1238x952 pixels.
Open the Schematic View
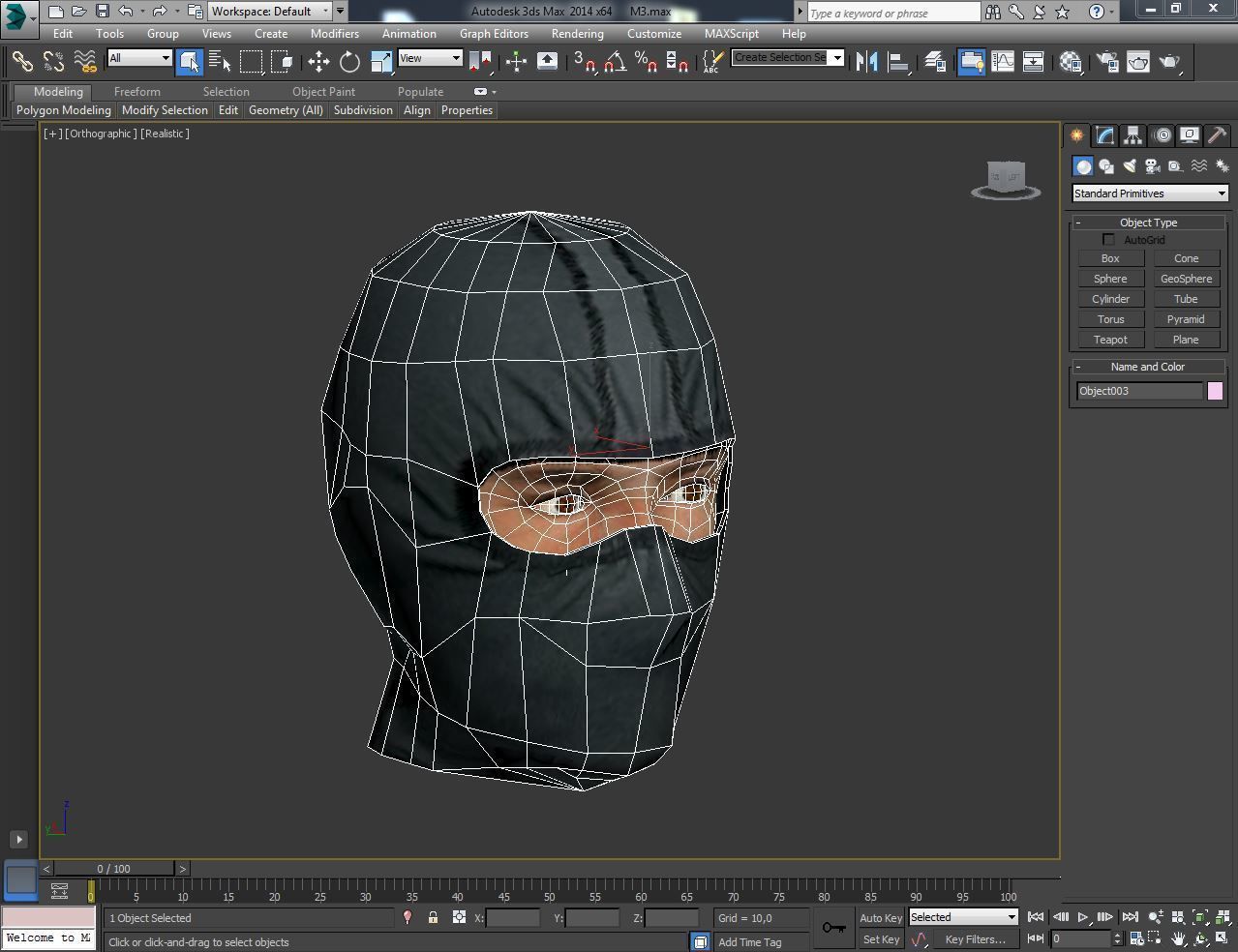pyautogui.click(x=1034, y=62)
